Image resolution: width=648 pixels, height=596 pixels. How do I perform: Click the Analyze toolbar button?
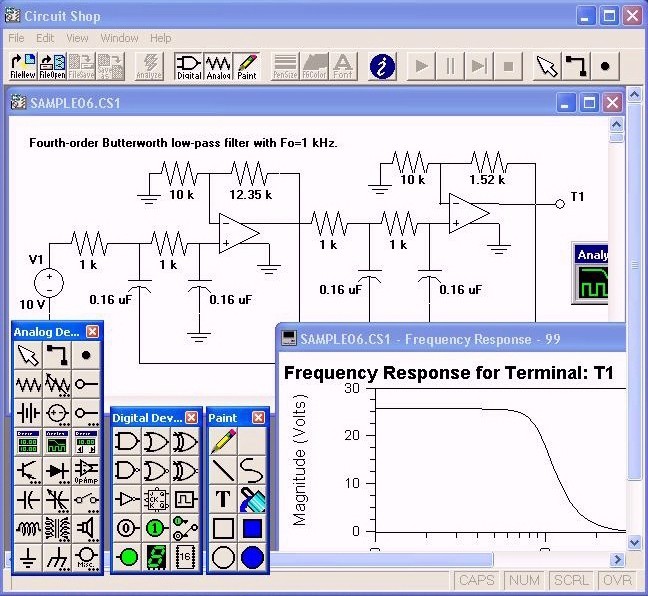(149, 66)
